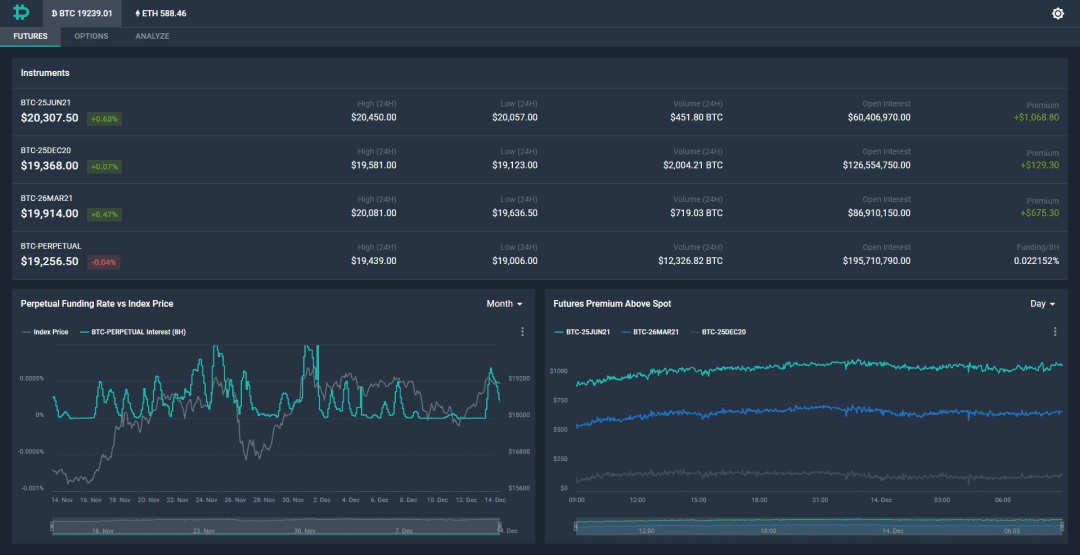
Task: Click right handle of funding chart navigator
Action: 500,526
